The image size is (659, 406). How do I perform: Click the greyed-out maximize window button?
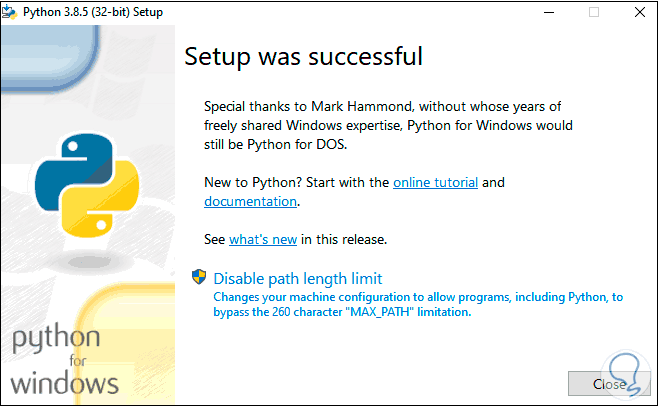pyautogui.click(x=594, y=12)
